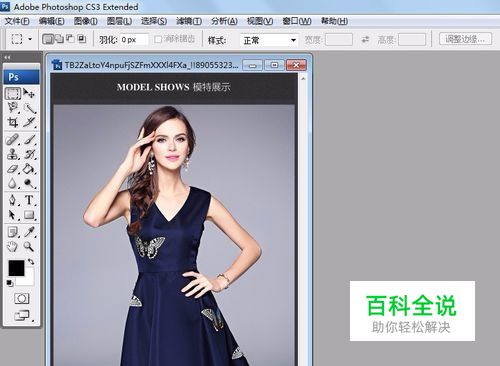Viewport: 500px width, 366px height.
Task: Click document vertical scrollbar up arrow
Action: tap(303, 79)
